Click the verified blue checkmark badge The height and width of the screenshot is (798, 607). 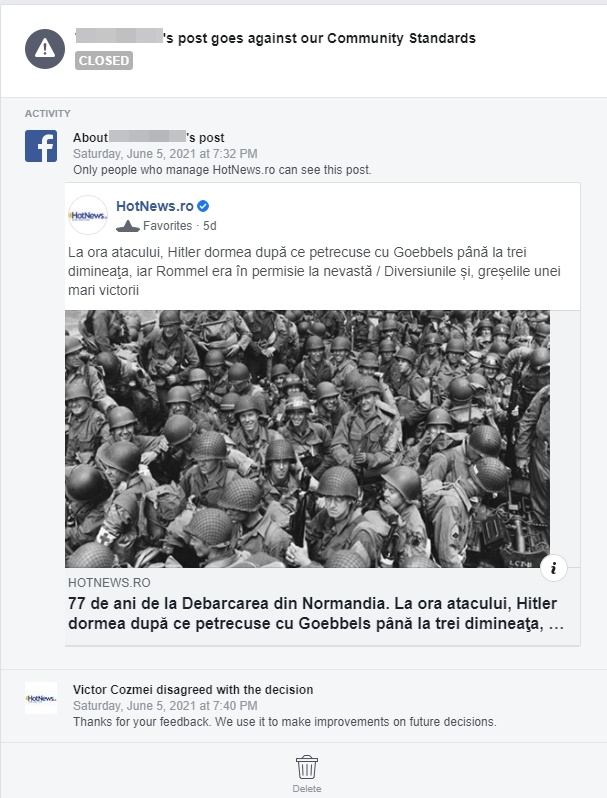pos(203,206)
